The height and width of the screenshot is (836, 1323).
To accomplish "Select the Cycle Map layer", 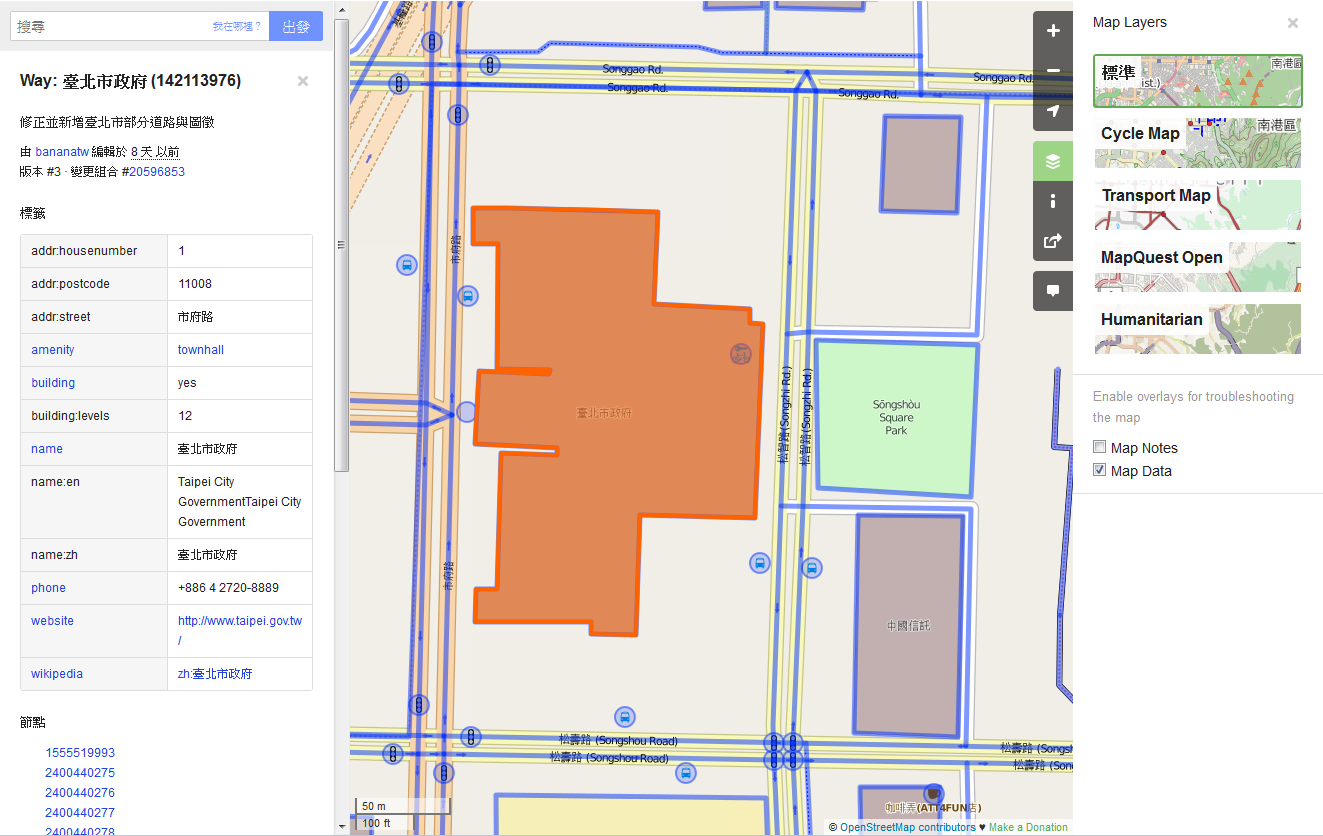I will coord(1197,143).
